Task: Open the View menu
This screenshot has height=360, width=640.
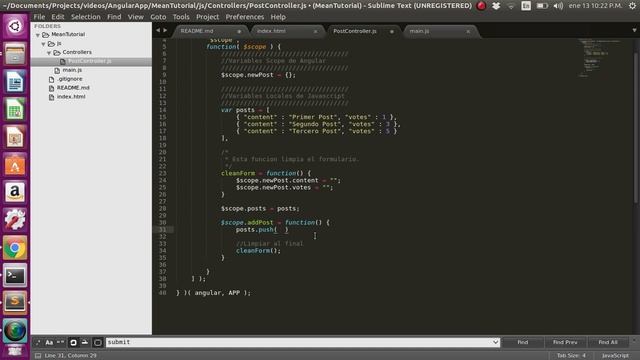Action: (x=136, y=17)
